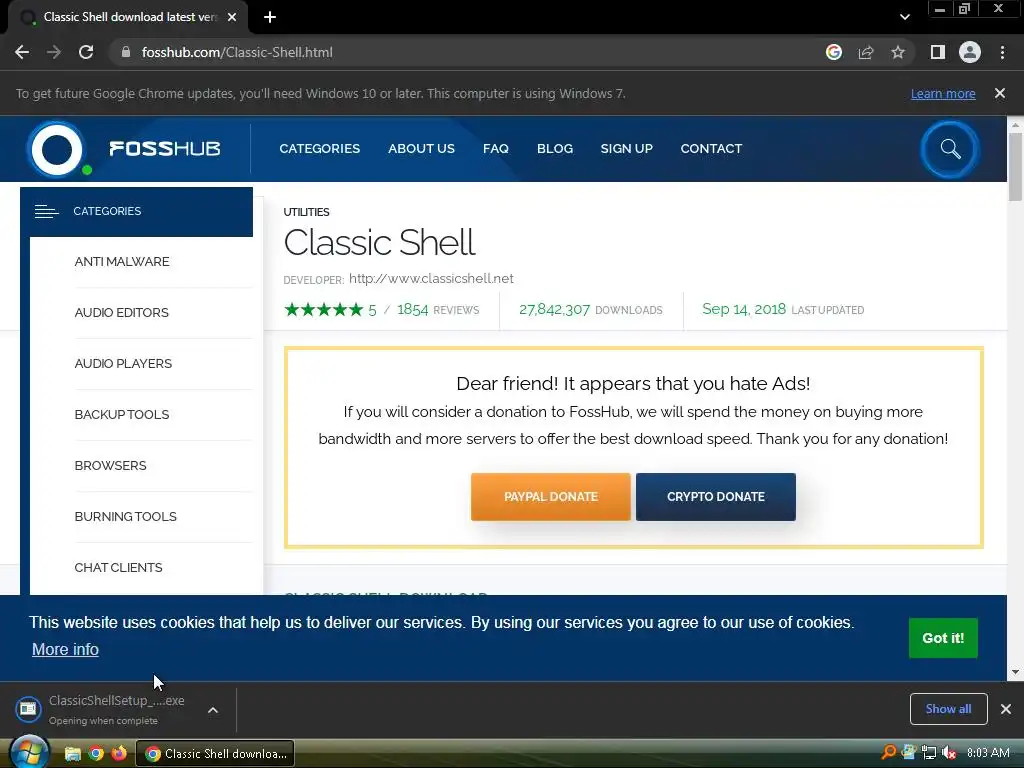The height and width of the screenshot is (768, 1024).
Task: Dismiss the Chrome update notice
Action: [1000, 93]
